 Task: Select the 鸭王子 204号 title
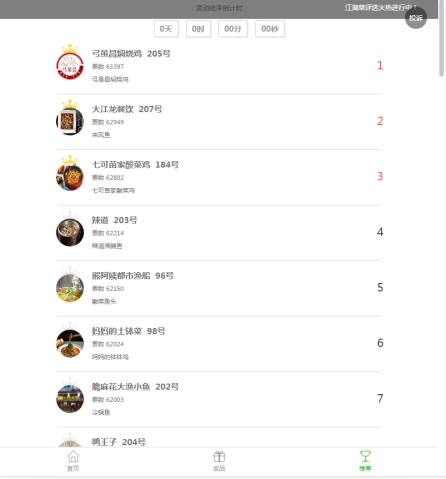[x=119, y=442]
